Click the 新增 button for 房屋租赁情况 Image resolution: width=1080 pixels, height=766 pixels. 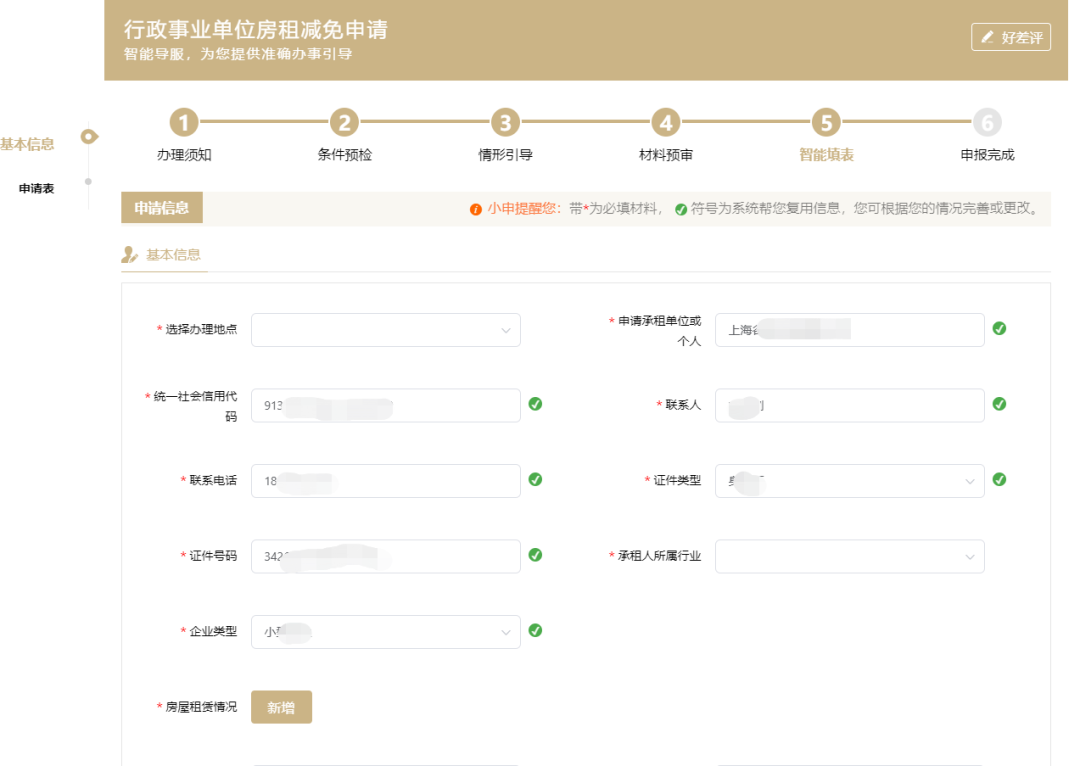click(x=281, y=707)
